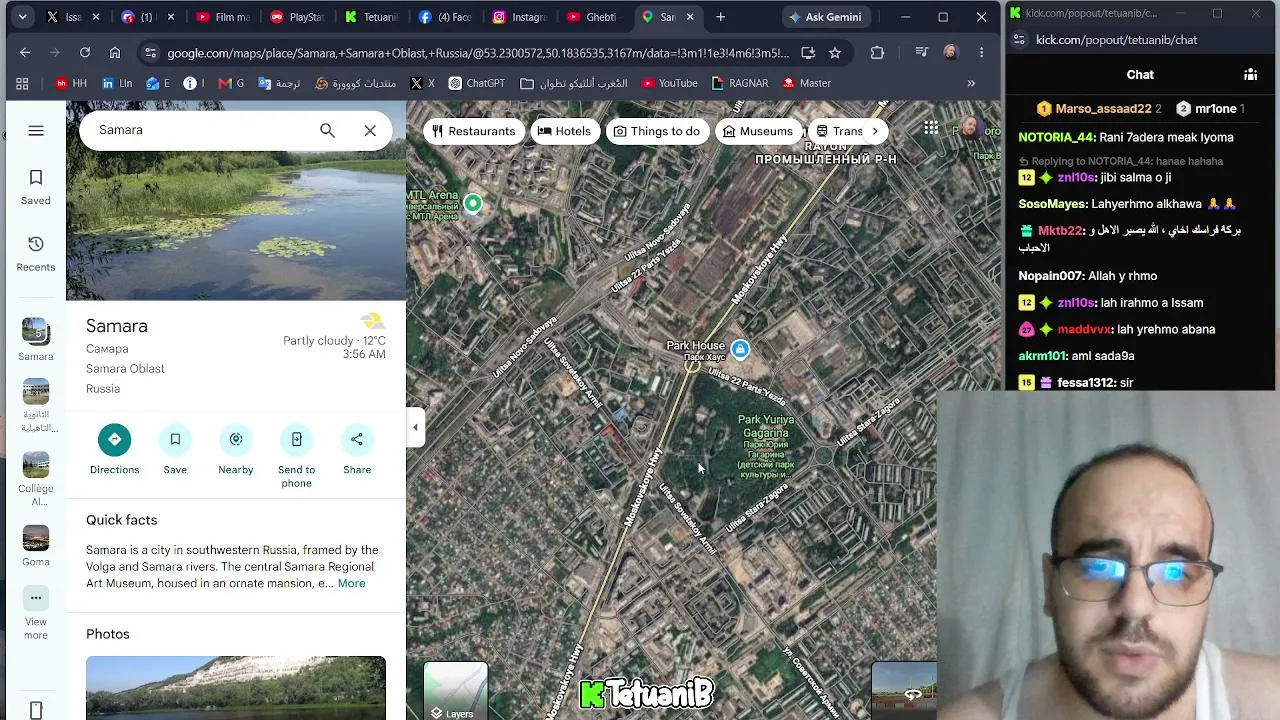Screen dimensions: 1280x720
Task: Bookmark this page with the star
Action: (835, 53)
